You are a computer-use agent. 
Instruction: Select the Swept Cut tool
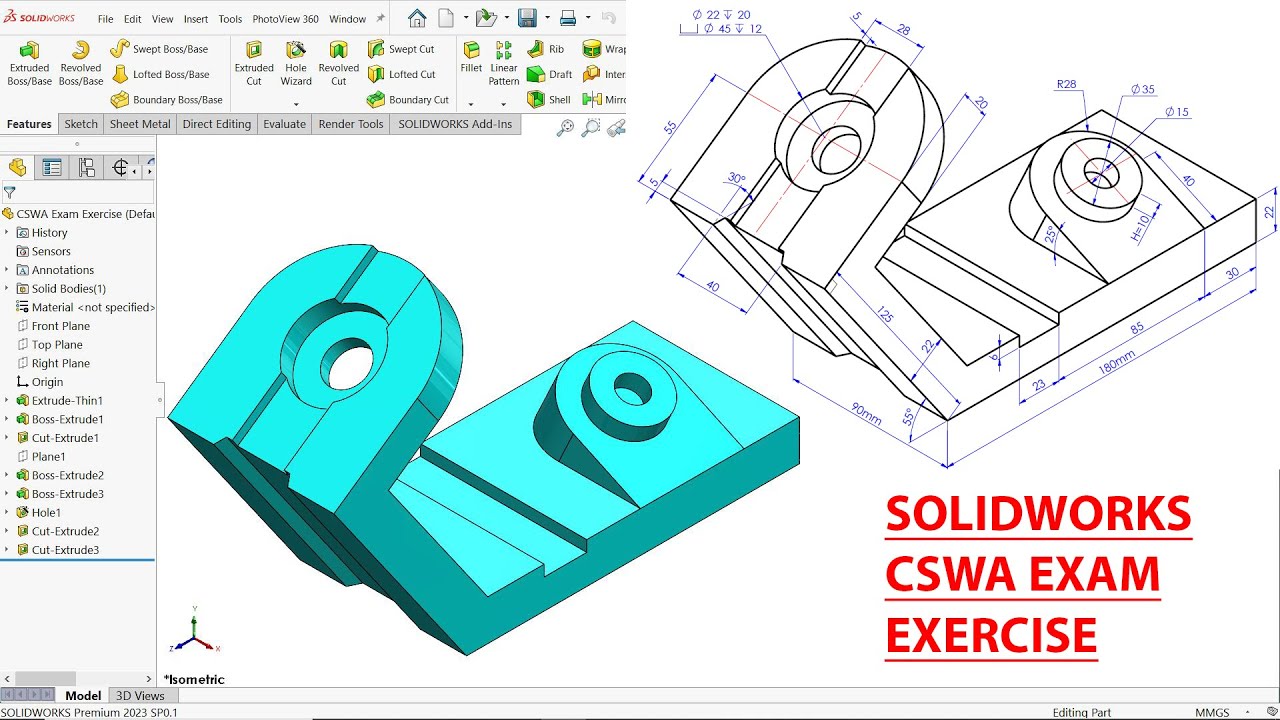click(x=401, y=49)
